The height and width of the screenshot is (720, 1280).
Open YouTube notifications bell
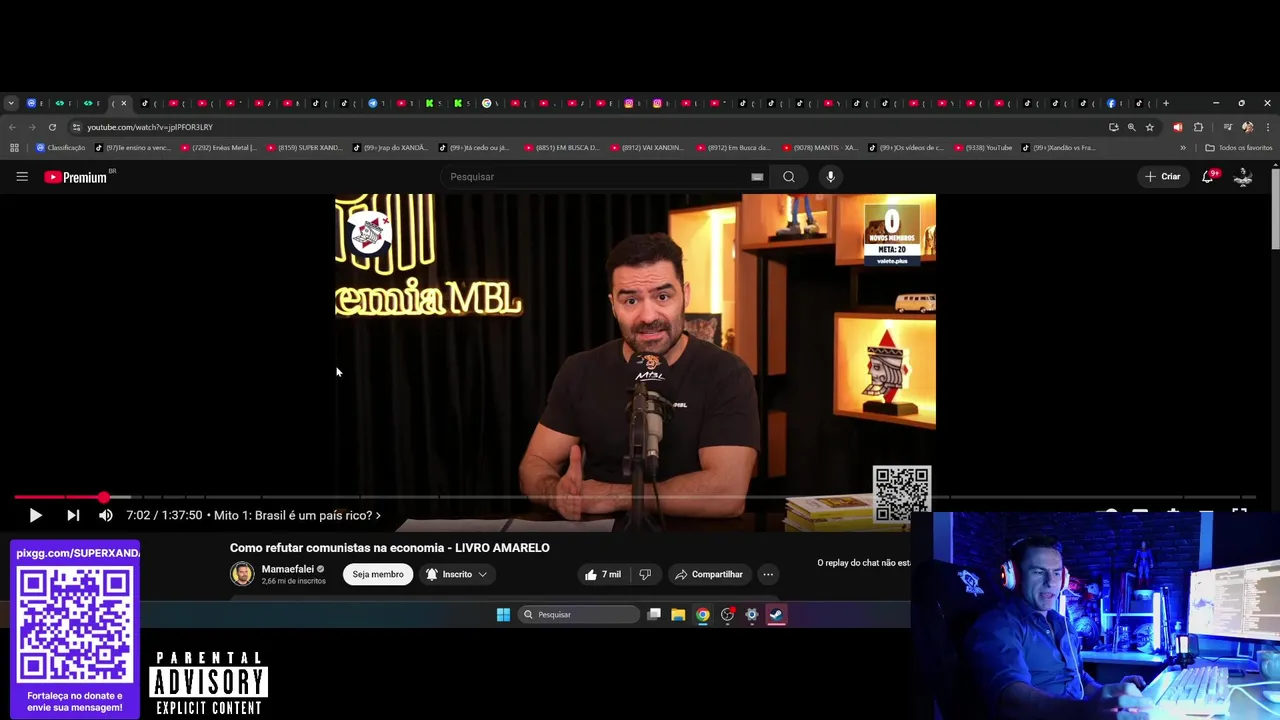(1208, 177)
